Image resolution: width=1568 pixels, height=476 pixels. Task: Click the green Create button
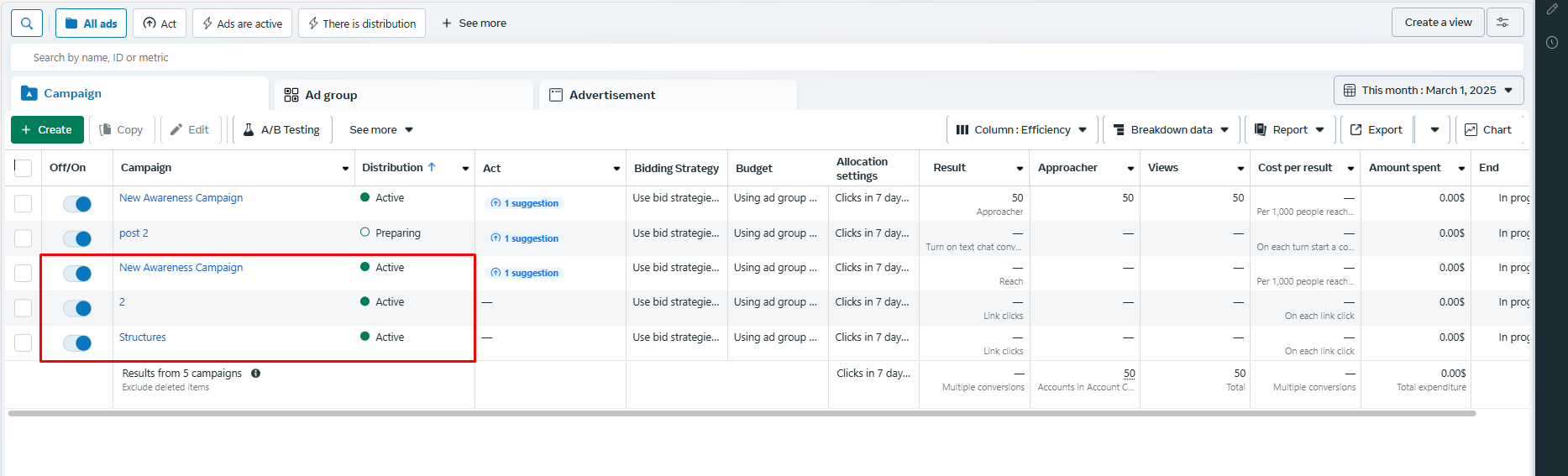pos(47,130)
